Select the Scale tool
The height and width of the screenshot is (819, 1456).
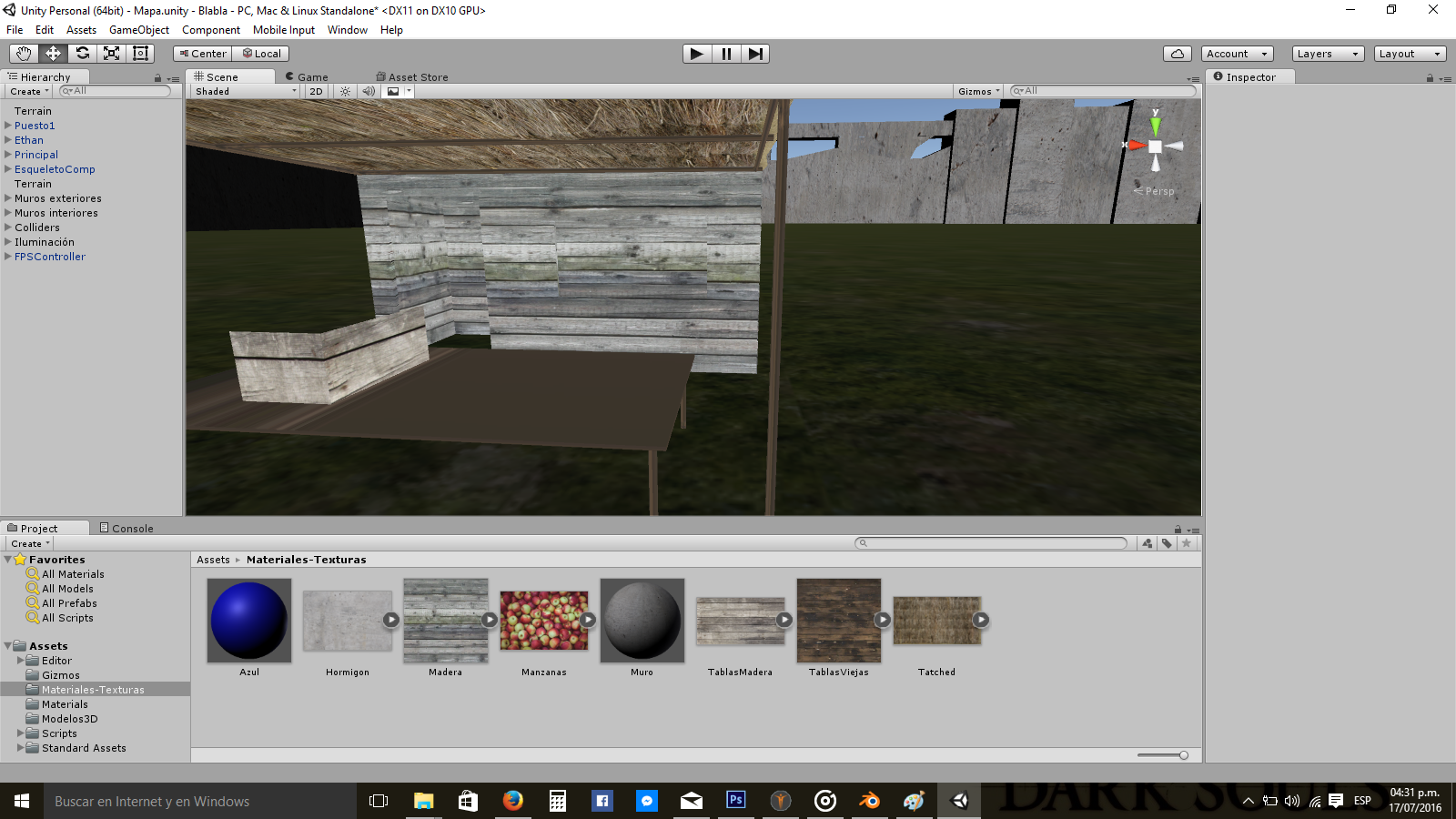click(x=111, y=54)
